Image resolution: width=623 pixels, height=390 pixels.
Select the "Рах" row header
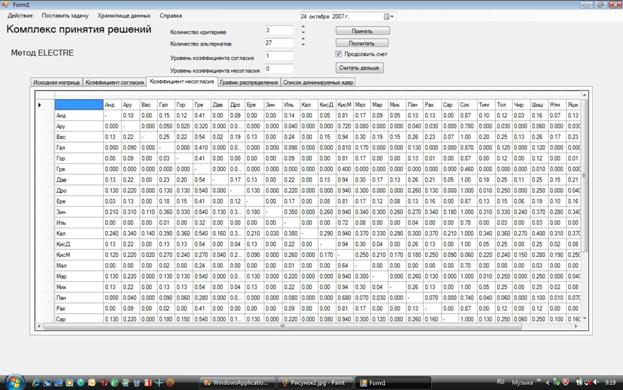[x=79, y=309]
